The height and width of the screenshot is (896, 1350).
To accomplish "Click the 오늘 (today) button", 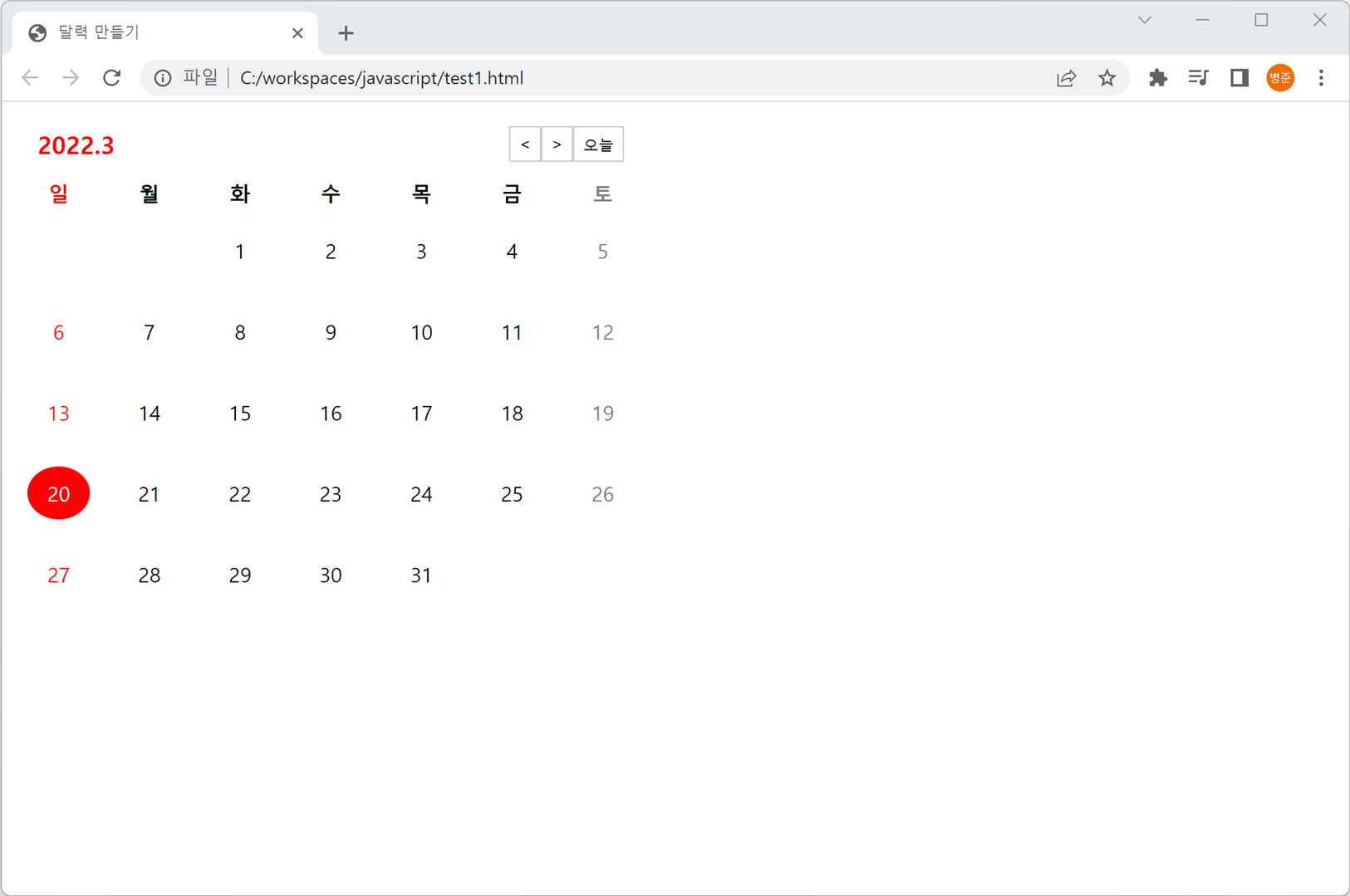I will pos(598,144).
